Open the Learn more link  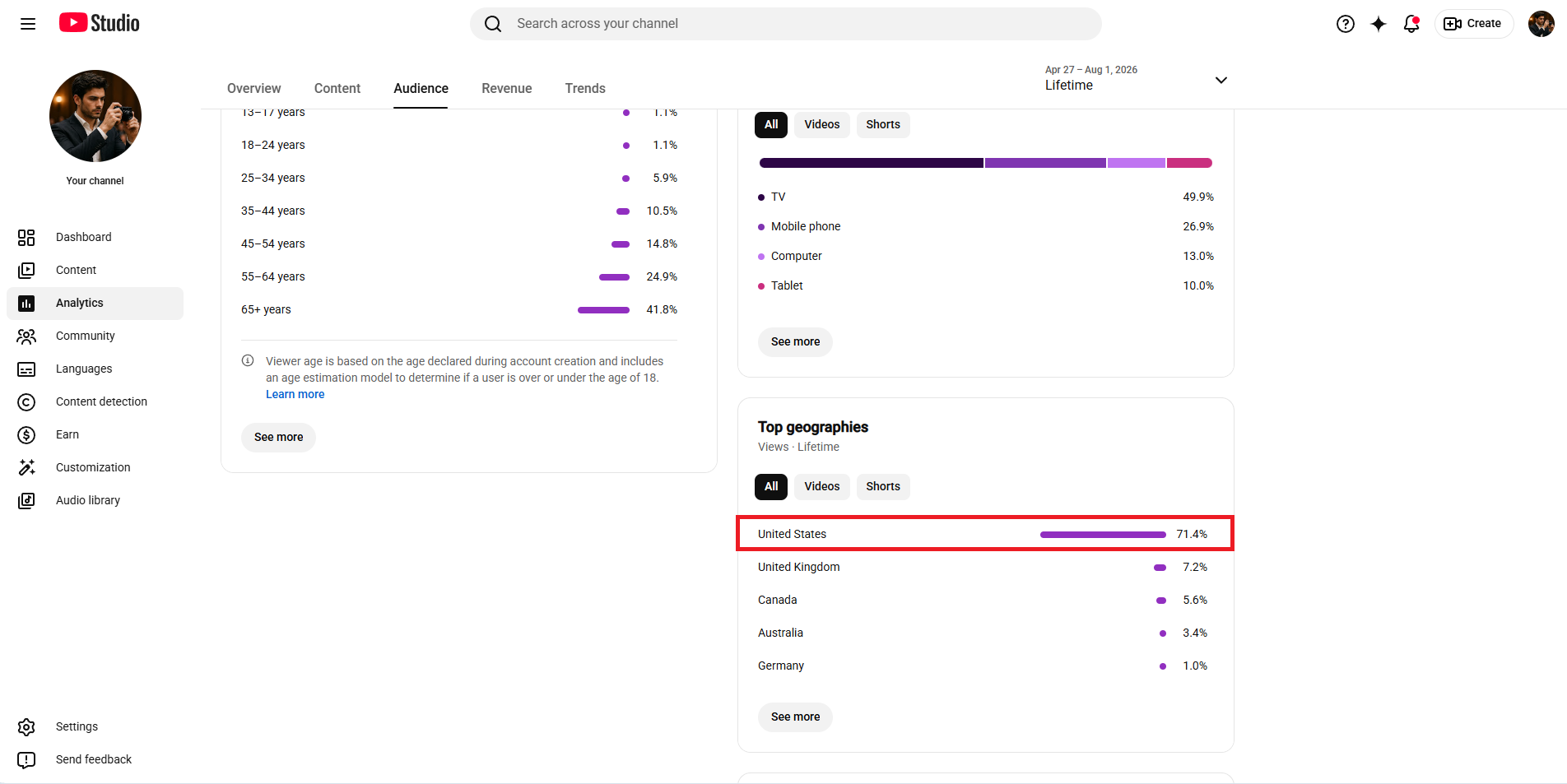tap(295, 395)
